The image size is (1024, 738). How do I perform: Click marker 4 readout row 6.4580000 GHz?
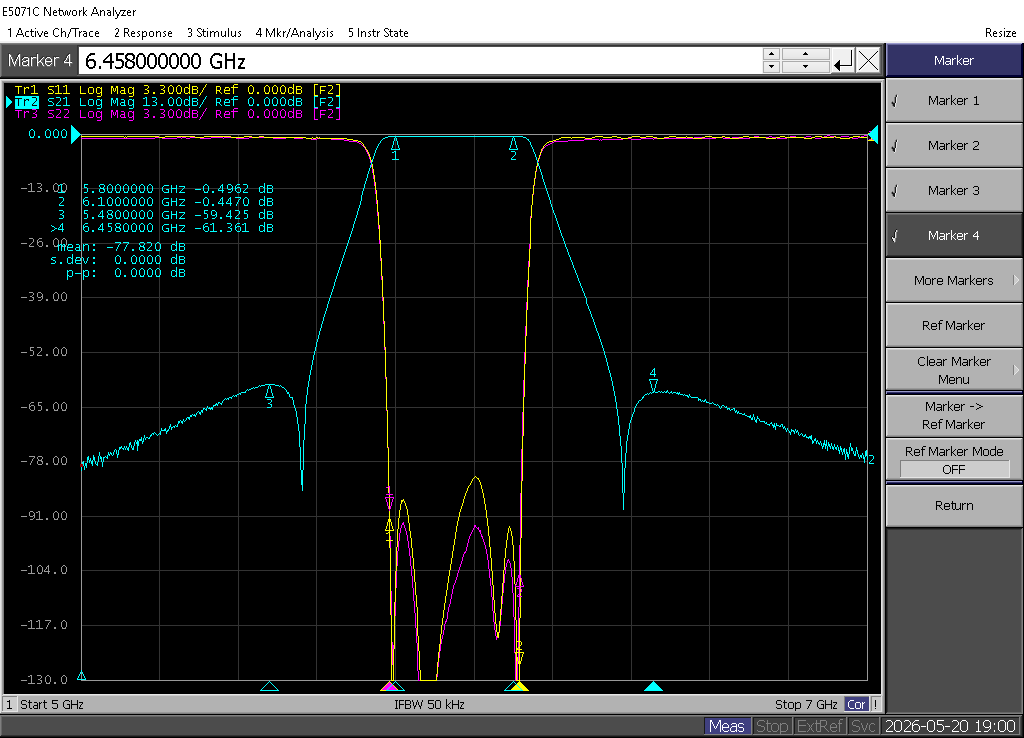point(163,228)
